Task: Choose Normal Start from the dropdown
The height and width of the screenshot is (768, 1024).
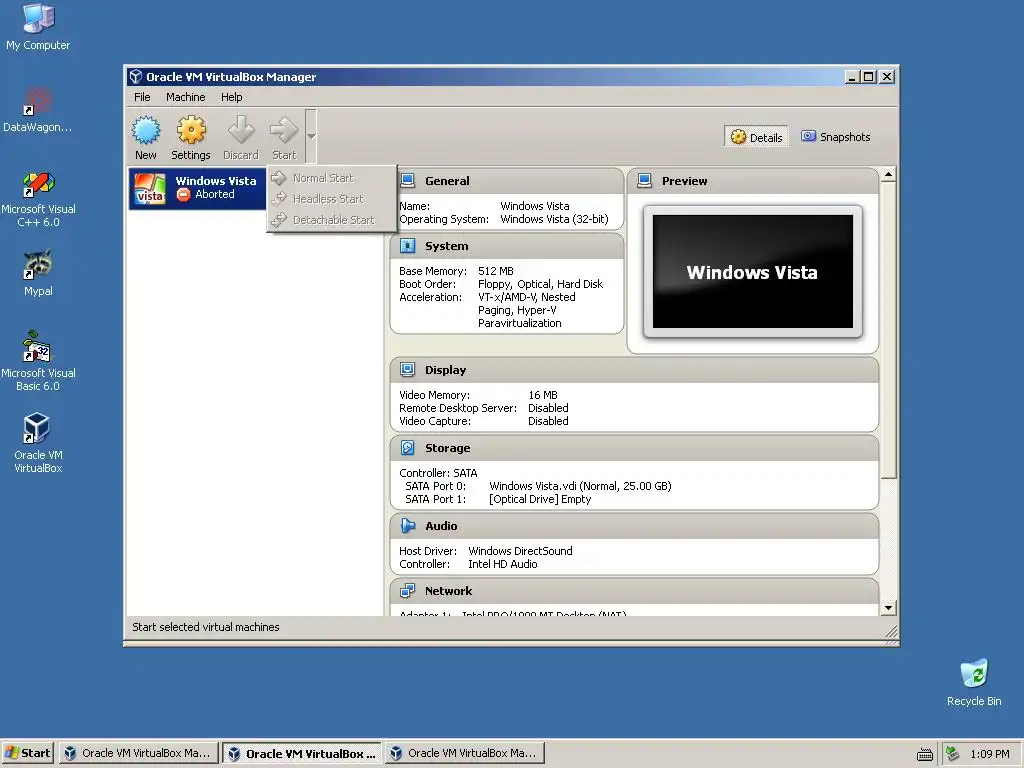Action: [332, 178]
